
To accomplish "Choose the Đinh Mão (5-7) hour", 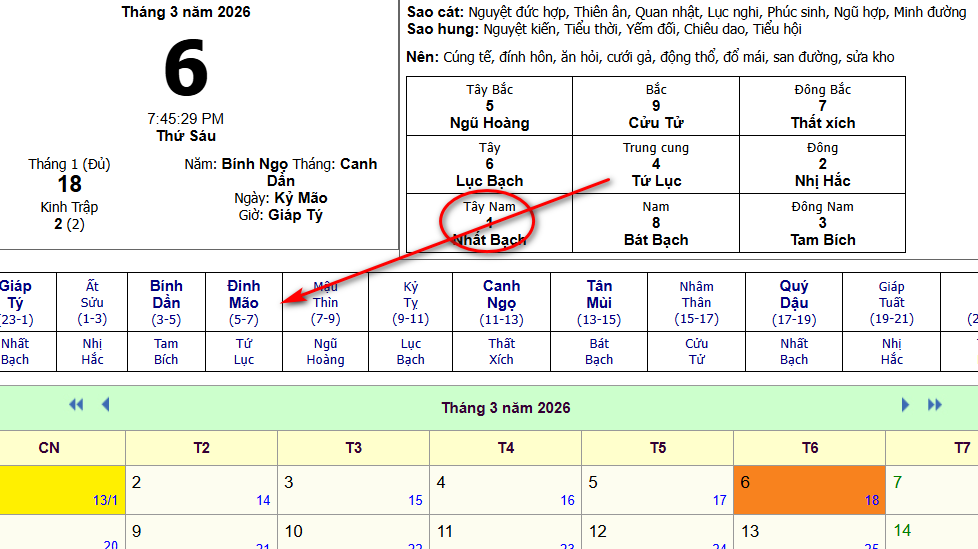I will point(243,302).
